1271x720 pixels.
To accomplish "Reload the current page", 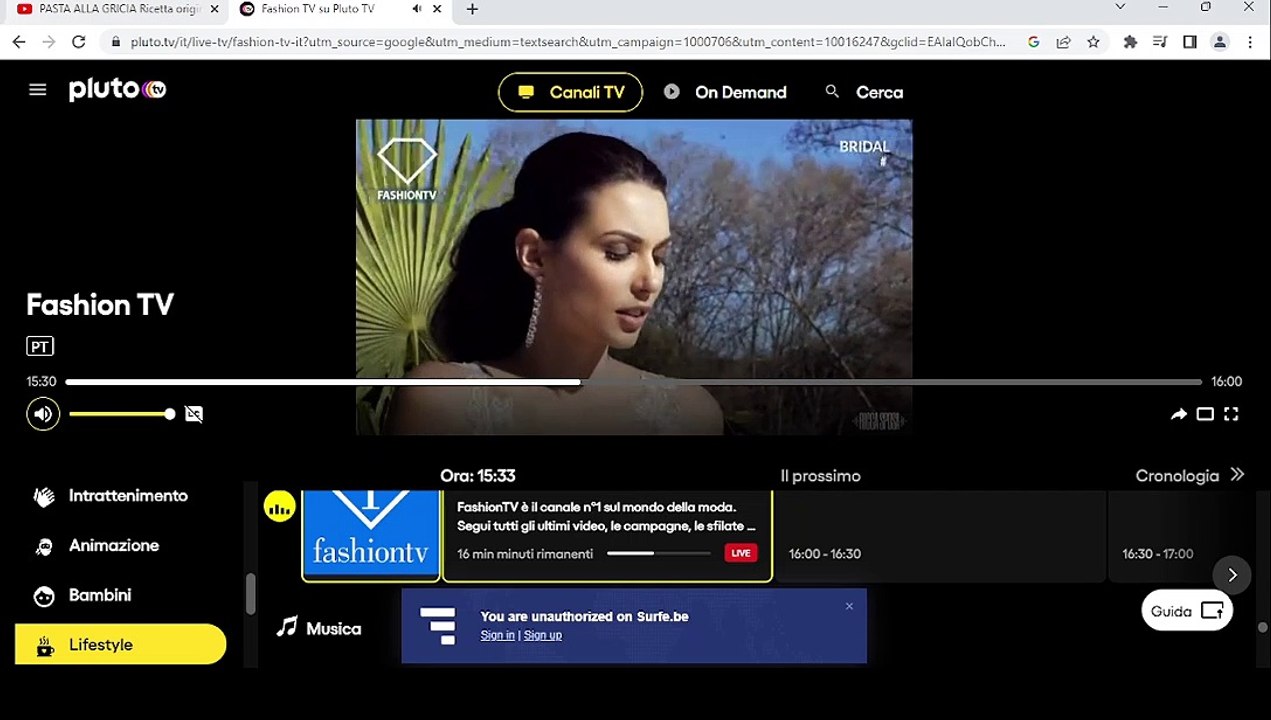I will tap(79, 42).
